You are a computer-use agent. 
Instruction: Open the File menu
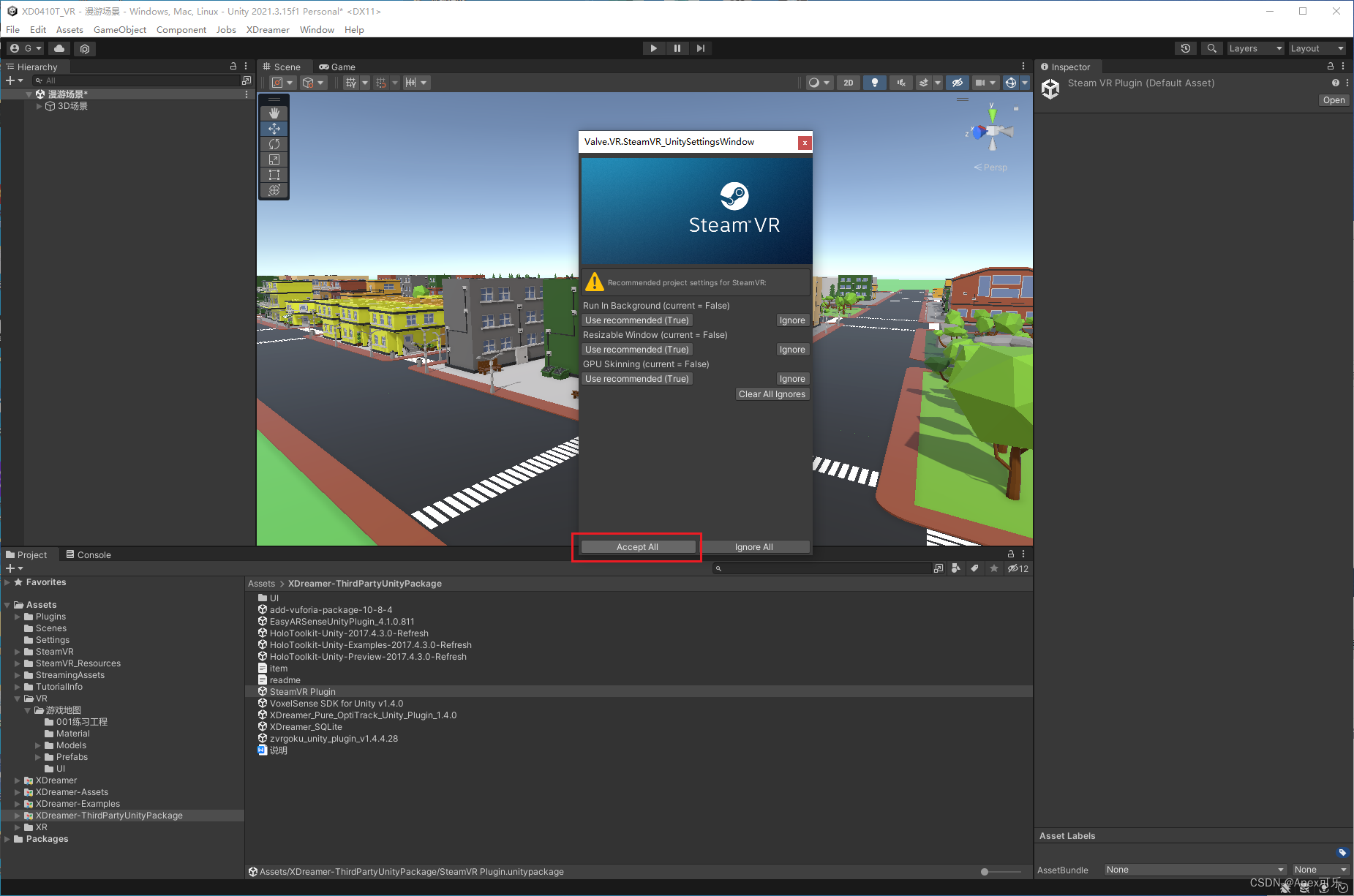click(13, 30)
